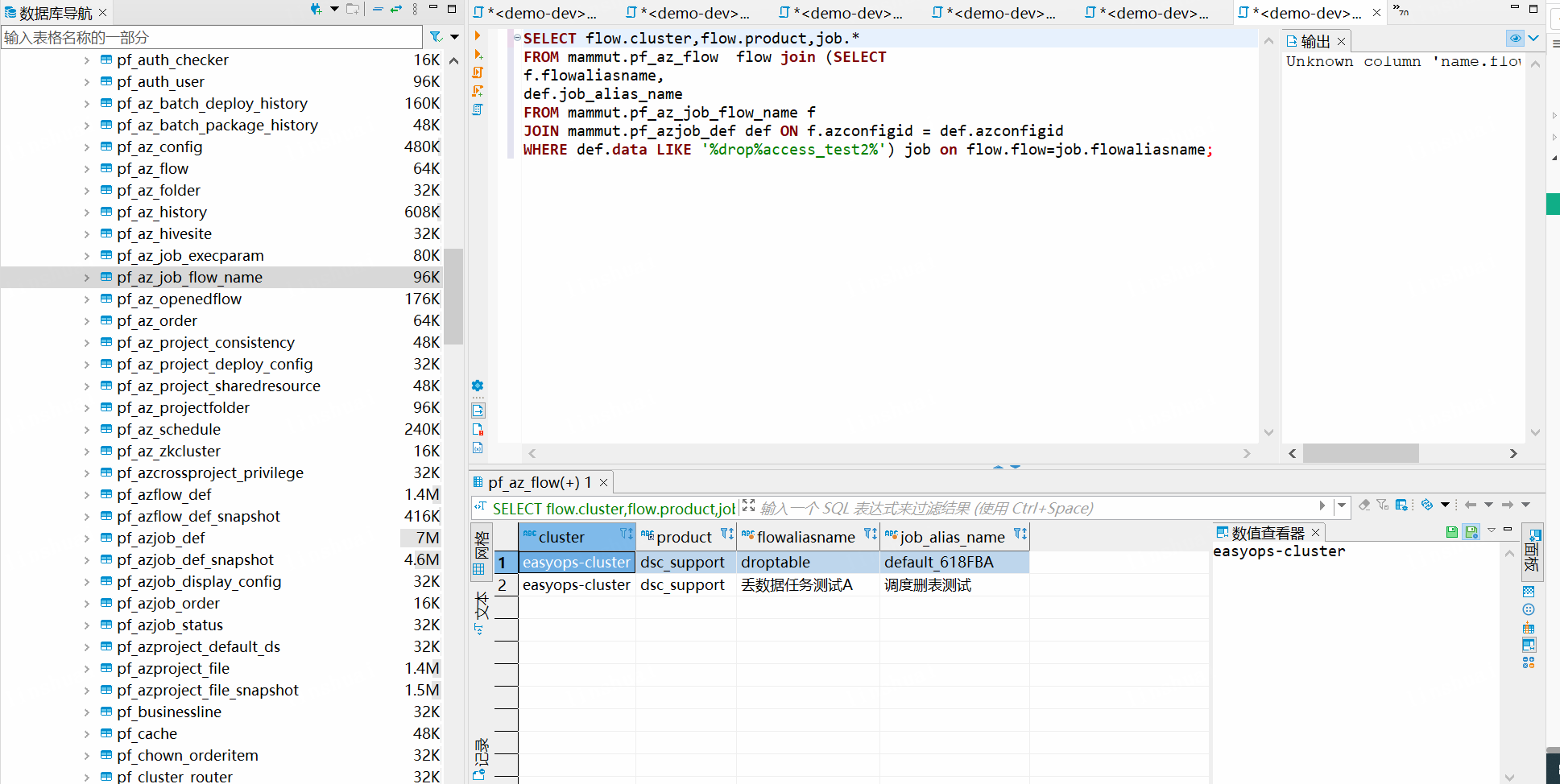Select default_618FBA cell value
The width and height of the screenshot is (1560, 784).
click(x=954, y=562)
